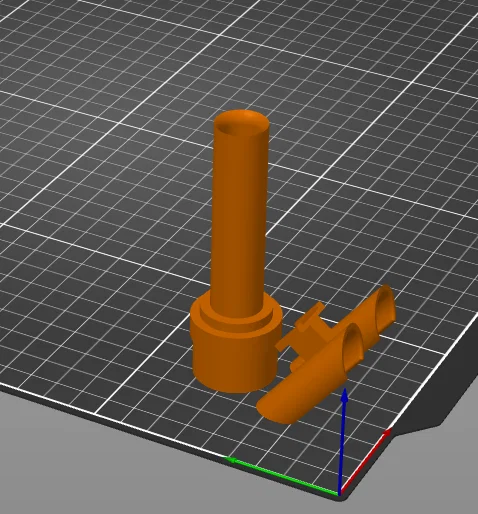Click the green Y axis line

[x=283, y=476]
